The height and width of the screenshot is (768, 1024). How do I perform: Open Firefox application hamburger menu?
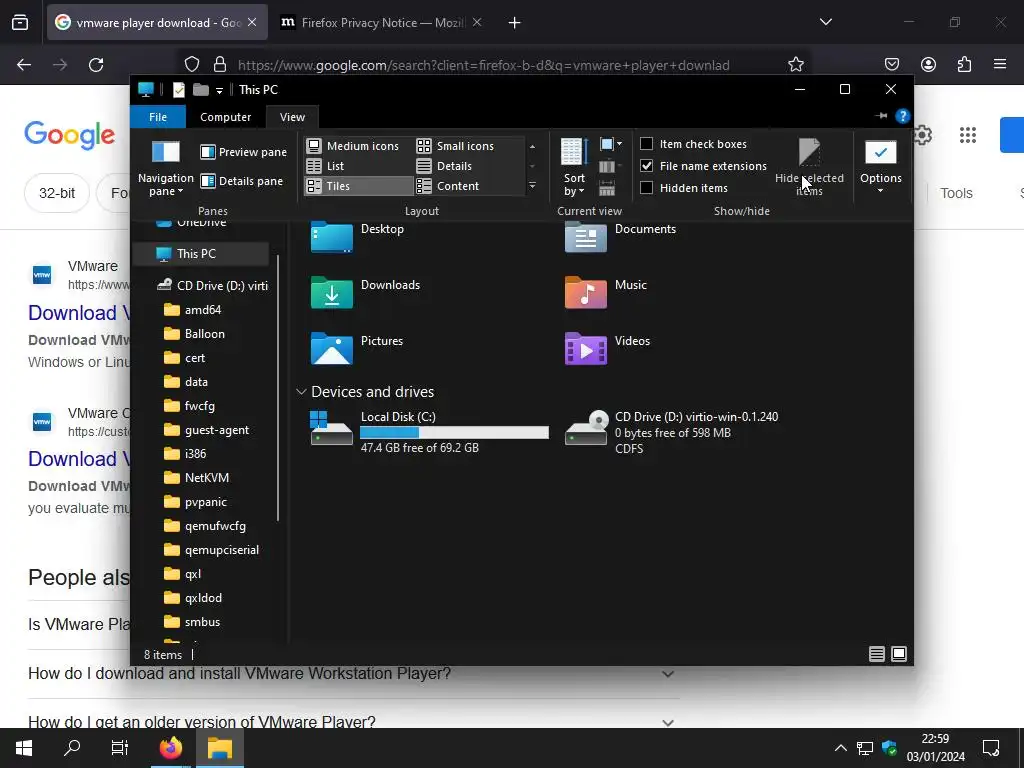coord(1000,65)
